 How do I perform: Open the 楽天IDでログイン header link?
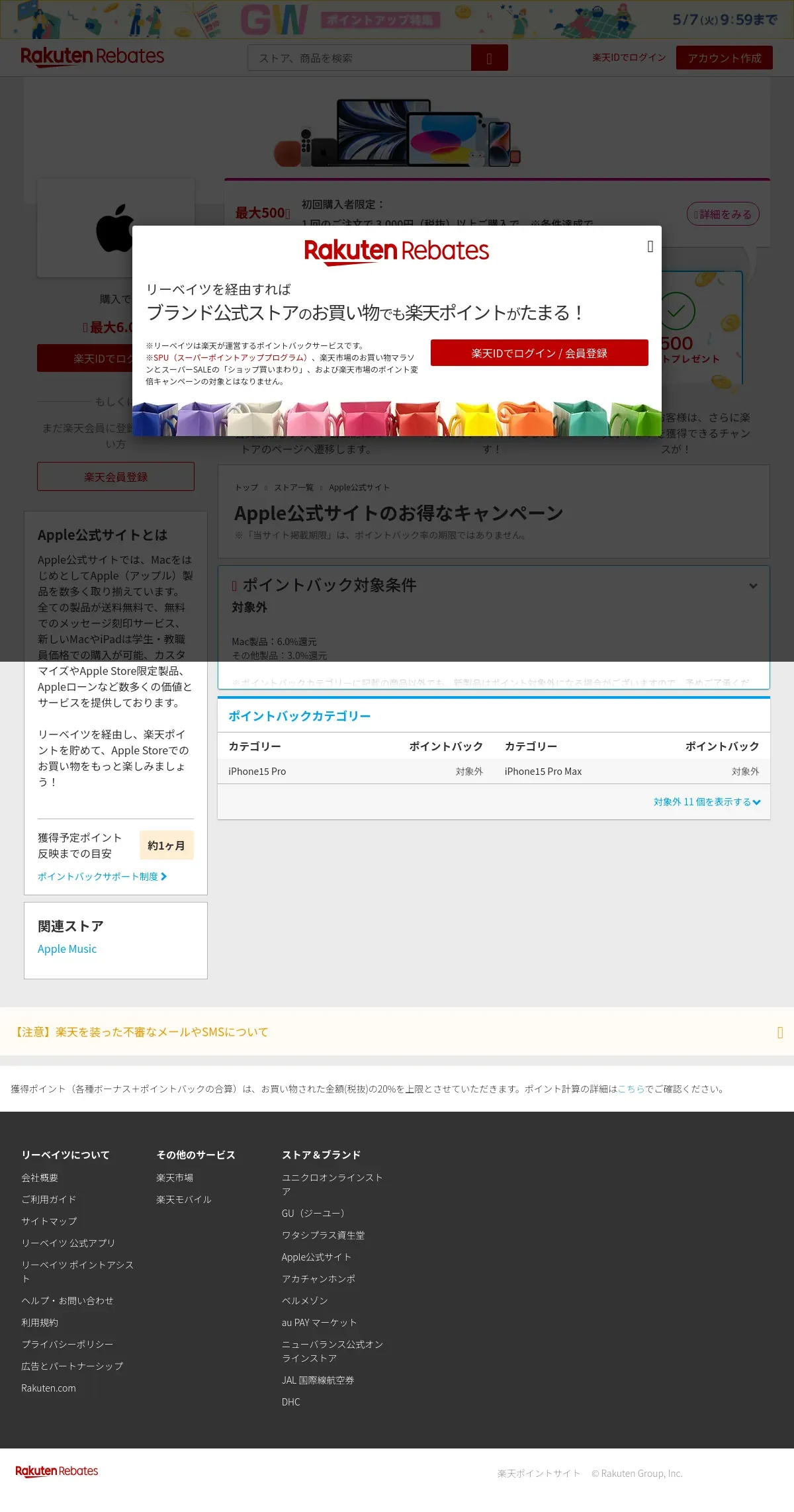[x=629, y=58]
